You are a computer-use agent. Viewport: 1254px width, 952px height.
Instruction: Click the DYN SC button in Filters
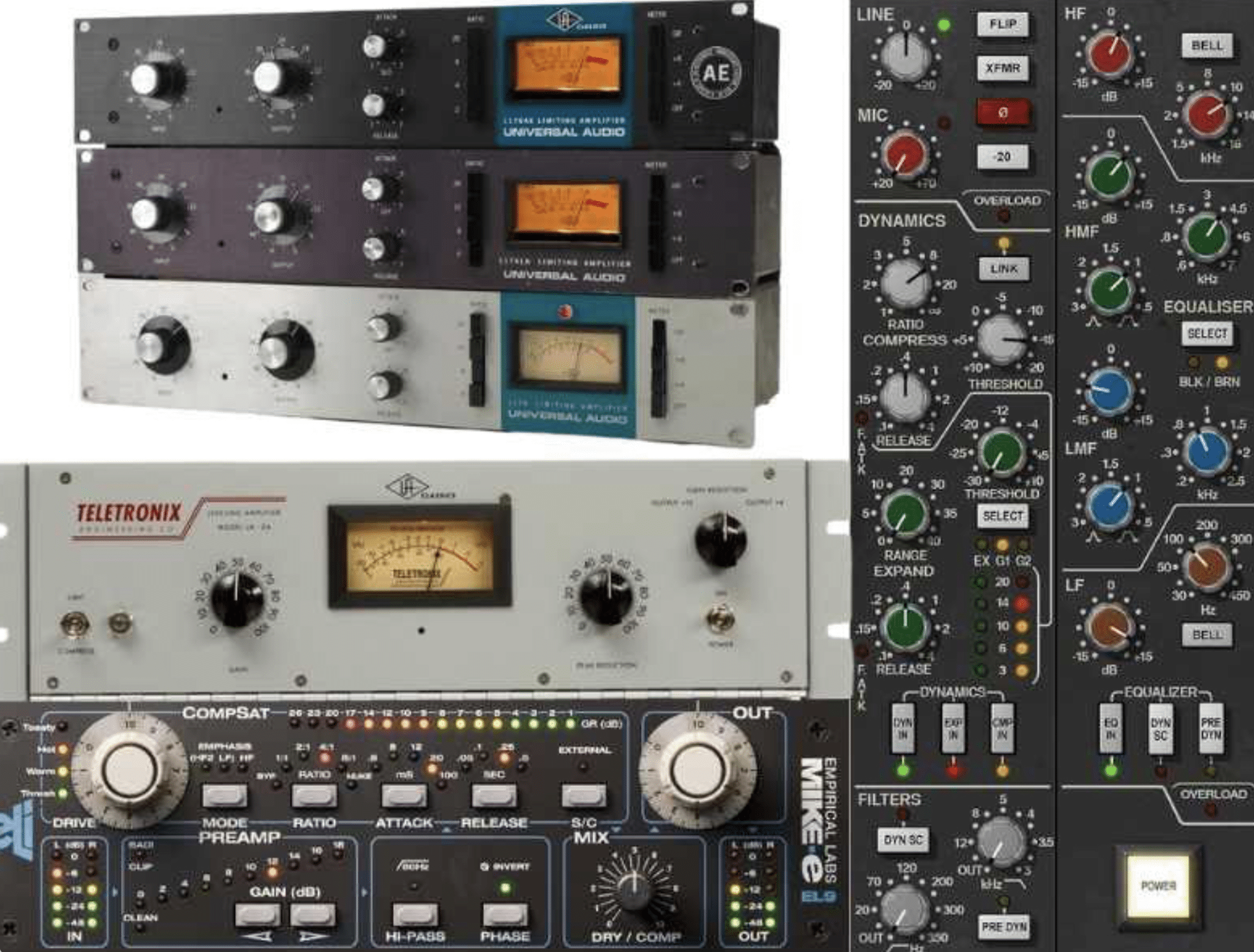(903, 839)
